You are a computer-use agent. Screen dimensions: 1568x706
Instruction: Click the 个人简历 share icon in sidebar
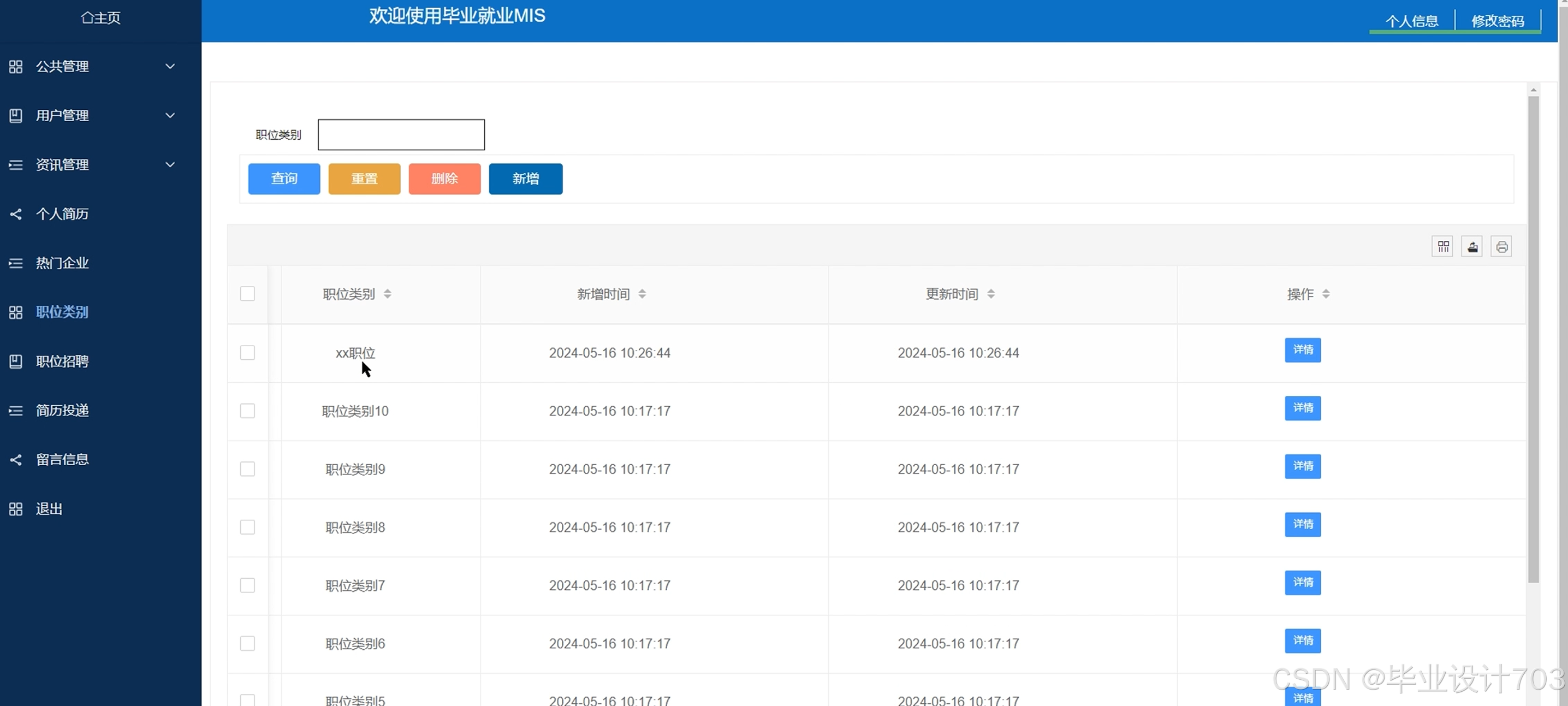pos(16,214)
